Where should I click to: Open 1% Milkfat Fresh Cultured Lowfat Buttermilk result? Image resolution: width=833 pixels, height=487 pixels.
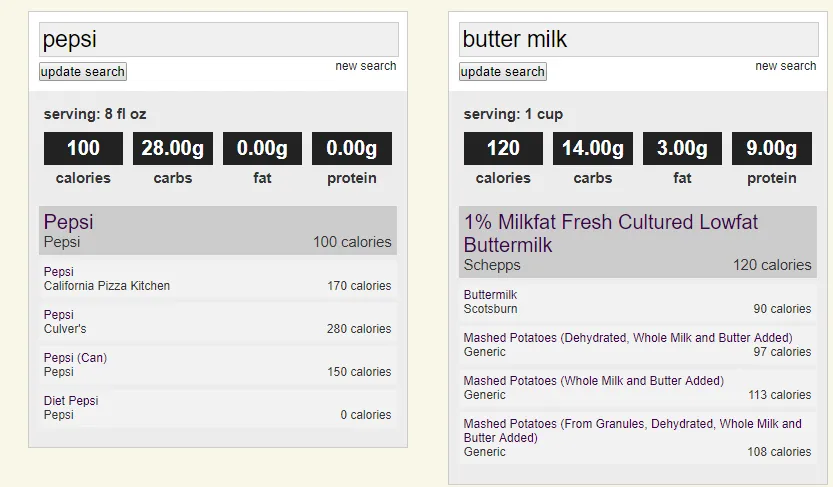pos(638,242)
